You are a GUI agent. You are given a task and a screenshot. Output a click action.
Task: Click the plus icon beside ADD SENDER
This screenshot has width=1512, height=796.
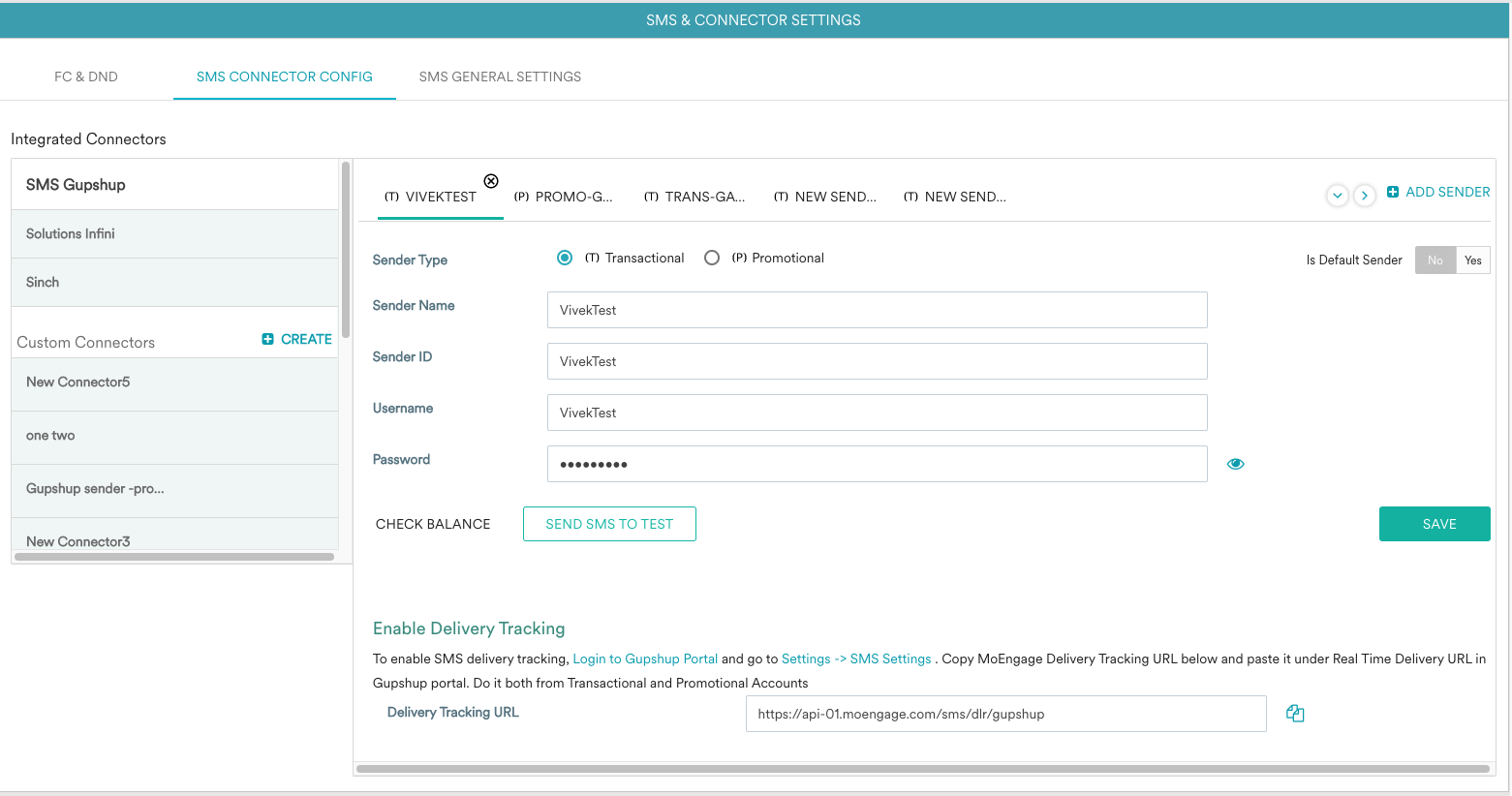pos(1393,192)
